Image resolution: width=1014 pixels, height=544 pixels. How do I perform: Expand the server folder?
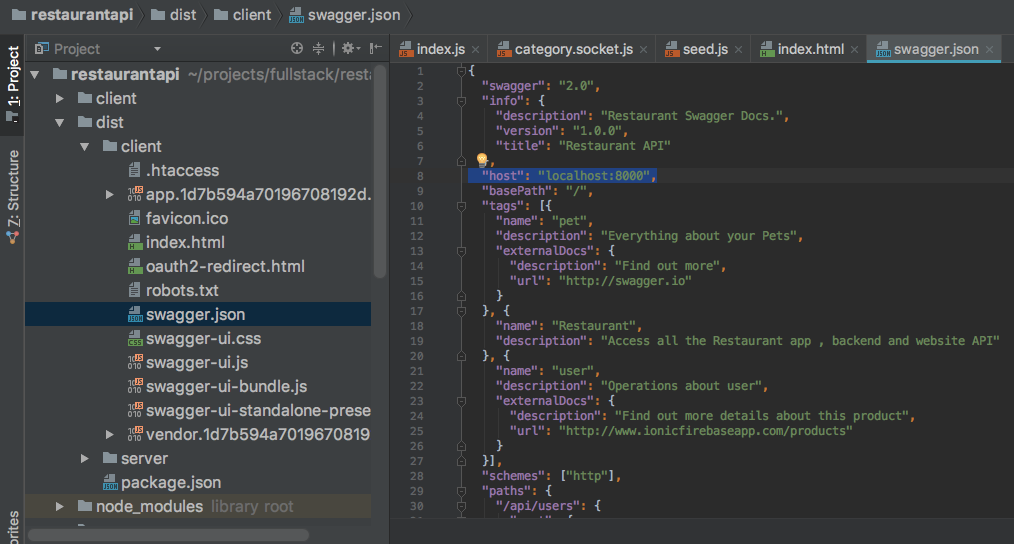point(84,459)
